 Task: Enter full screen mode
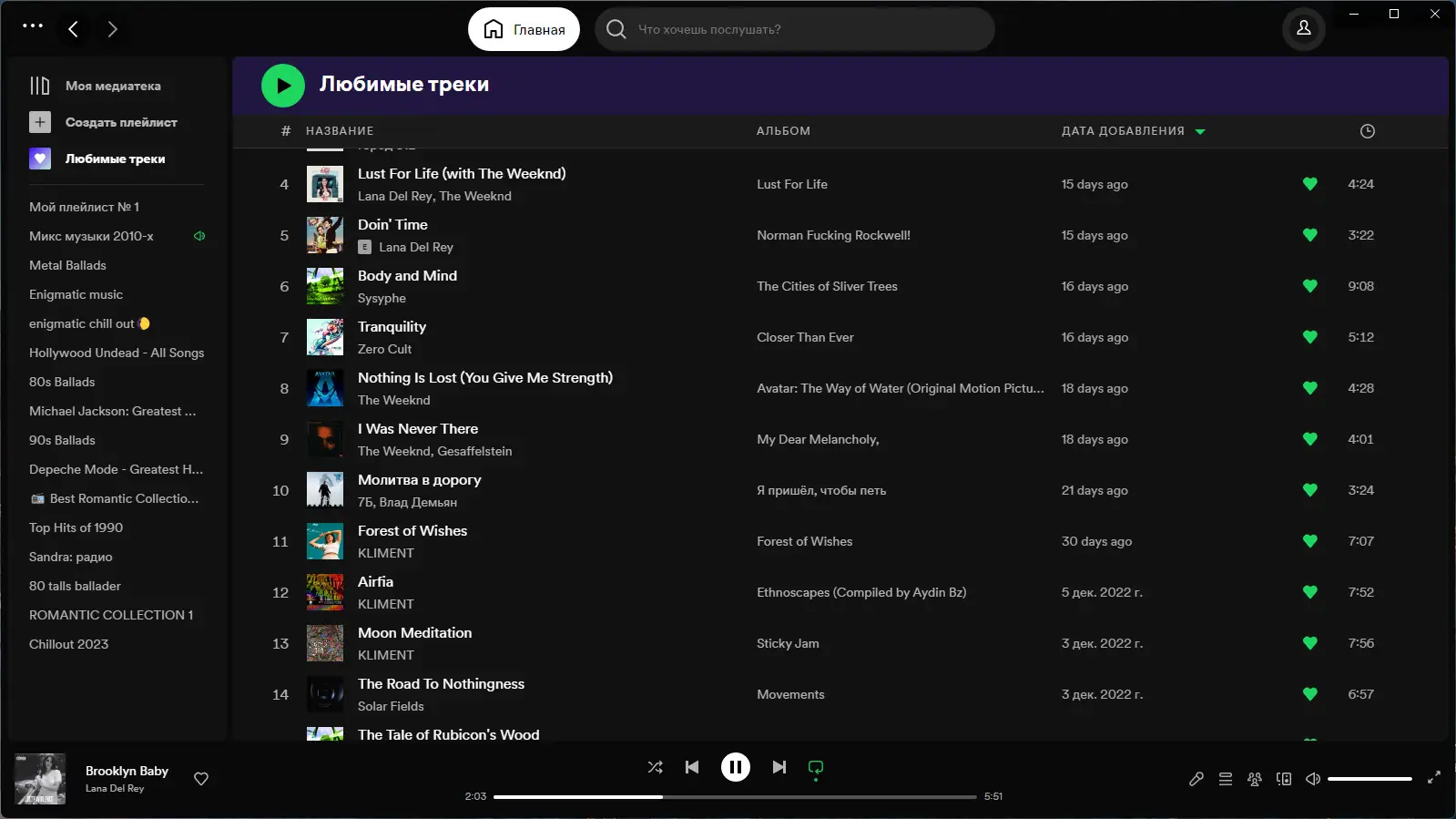(x=1434, y=777)
